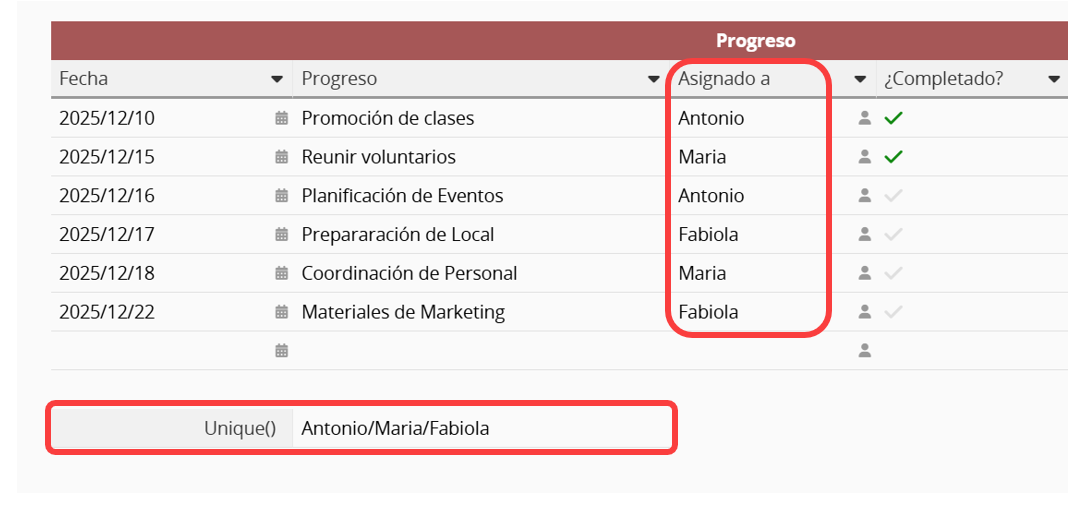
Task: Expand the Progreso column filter menu
Action: click(x=654, y=79)
